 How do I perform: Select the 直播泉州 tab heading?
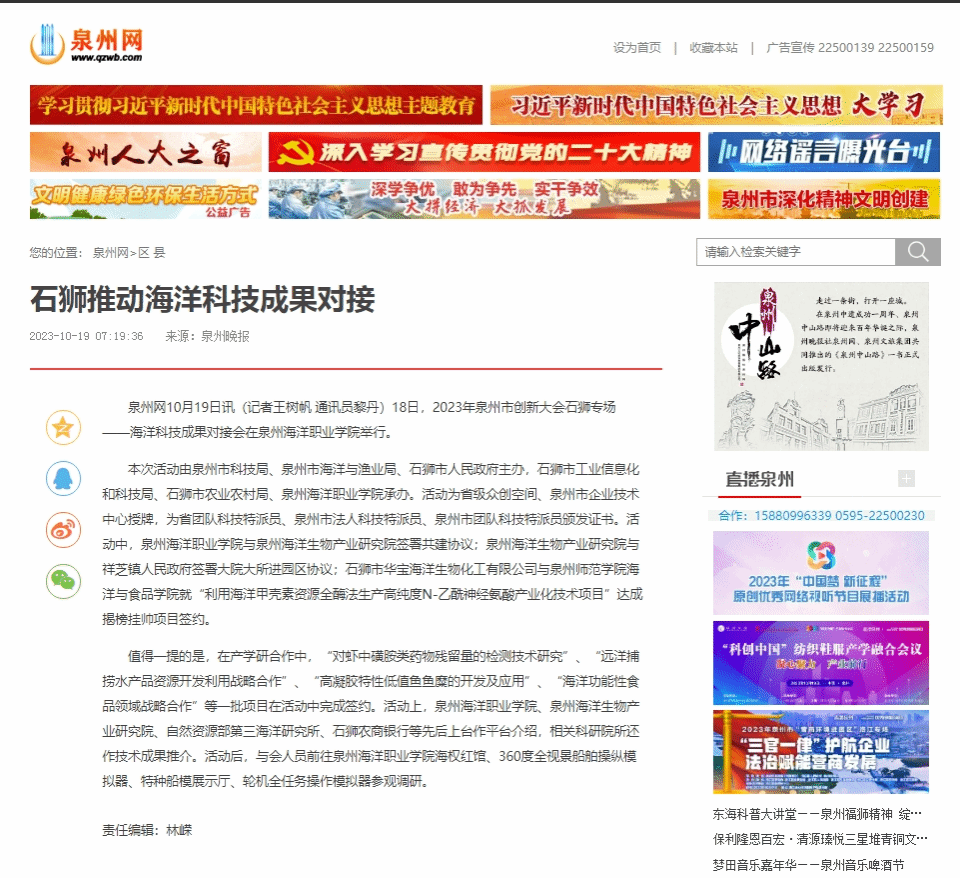[760, 478]
